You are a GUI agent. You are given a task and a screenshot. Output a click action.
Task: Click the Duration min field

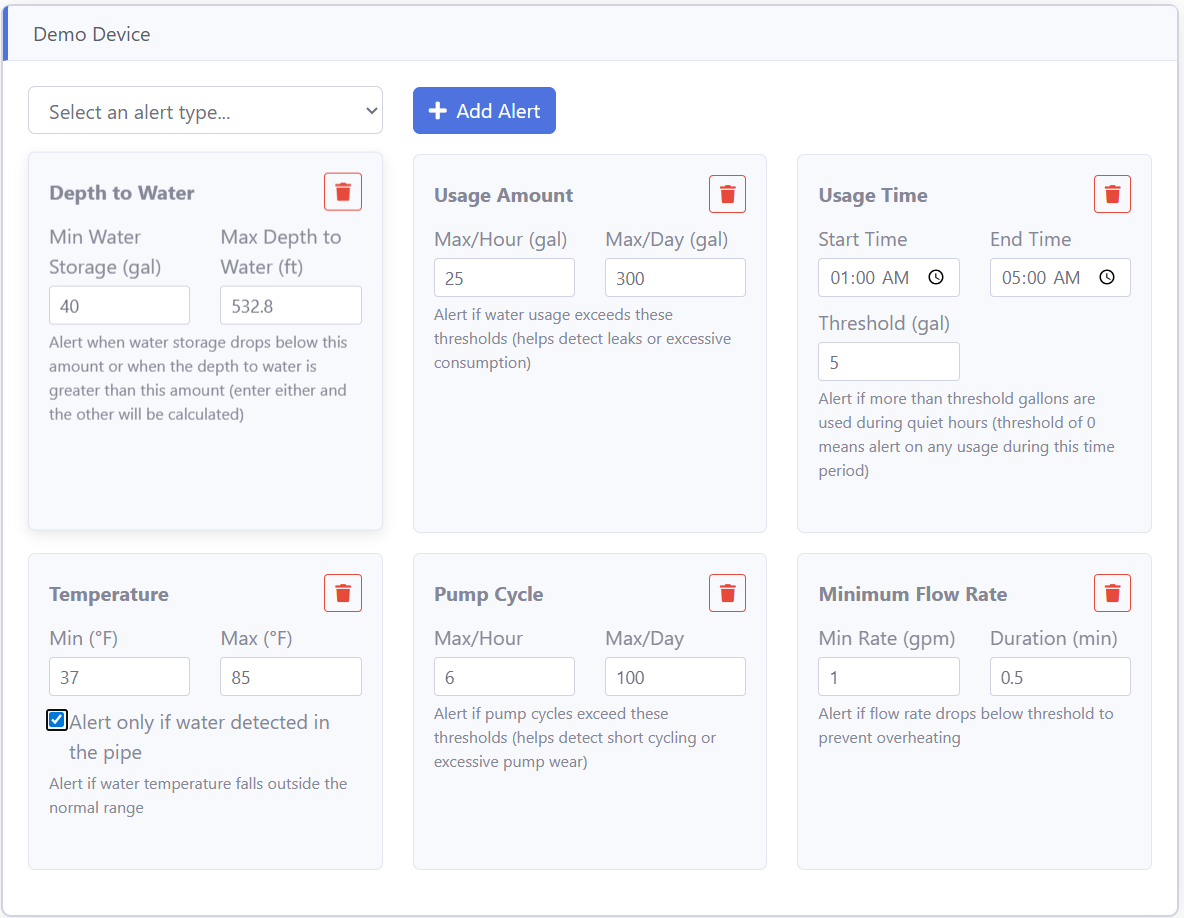(x=1060, y=676)
